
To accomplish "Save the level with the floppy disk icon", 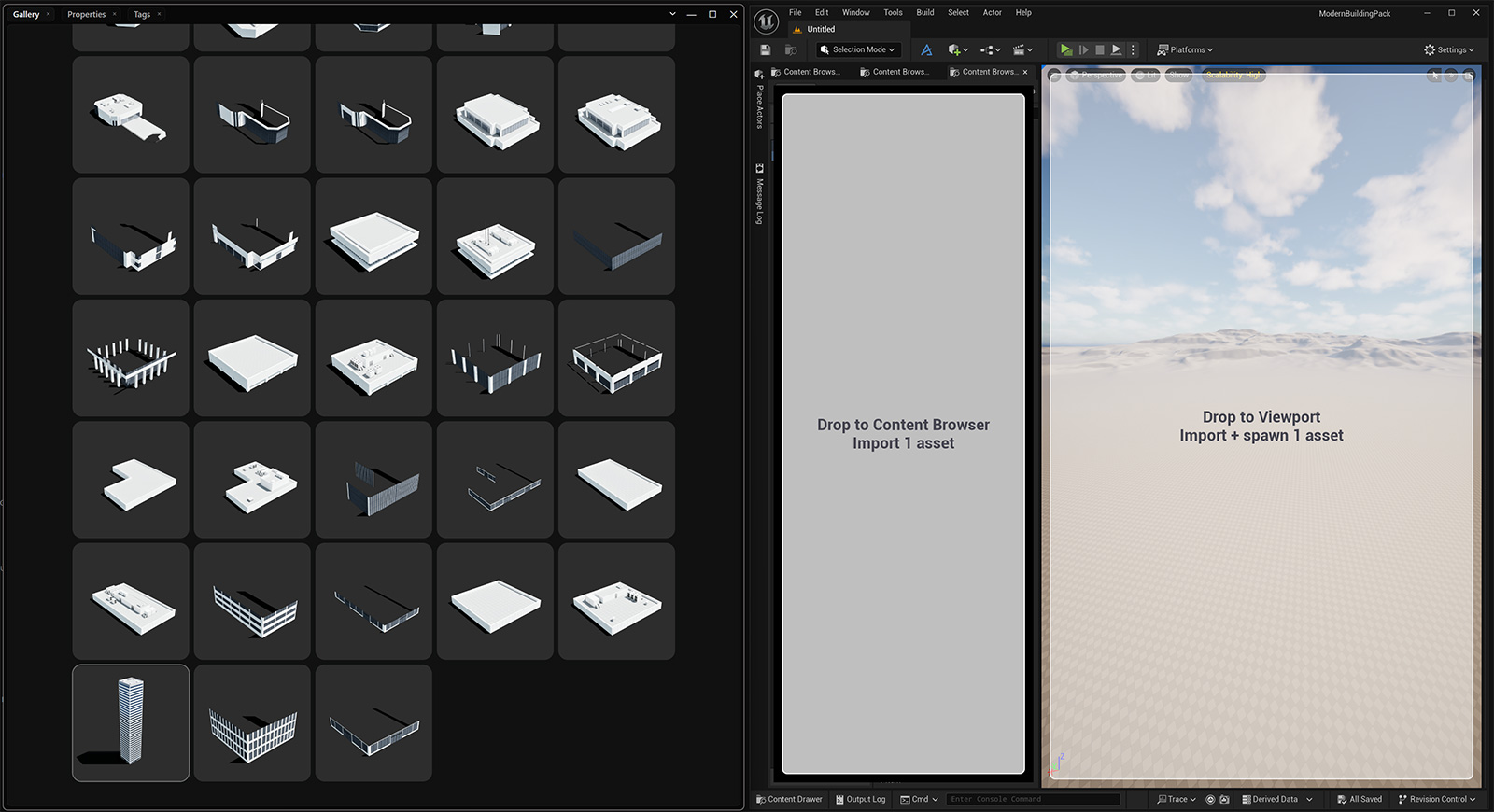I will click(766, 49).
